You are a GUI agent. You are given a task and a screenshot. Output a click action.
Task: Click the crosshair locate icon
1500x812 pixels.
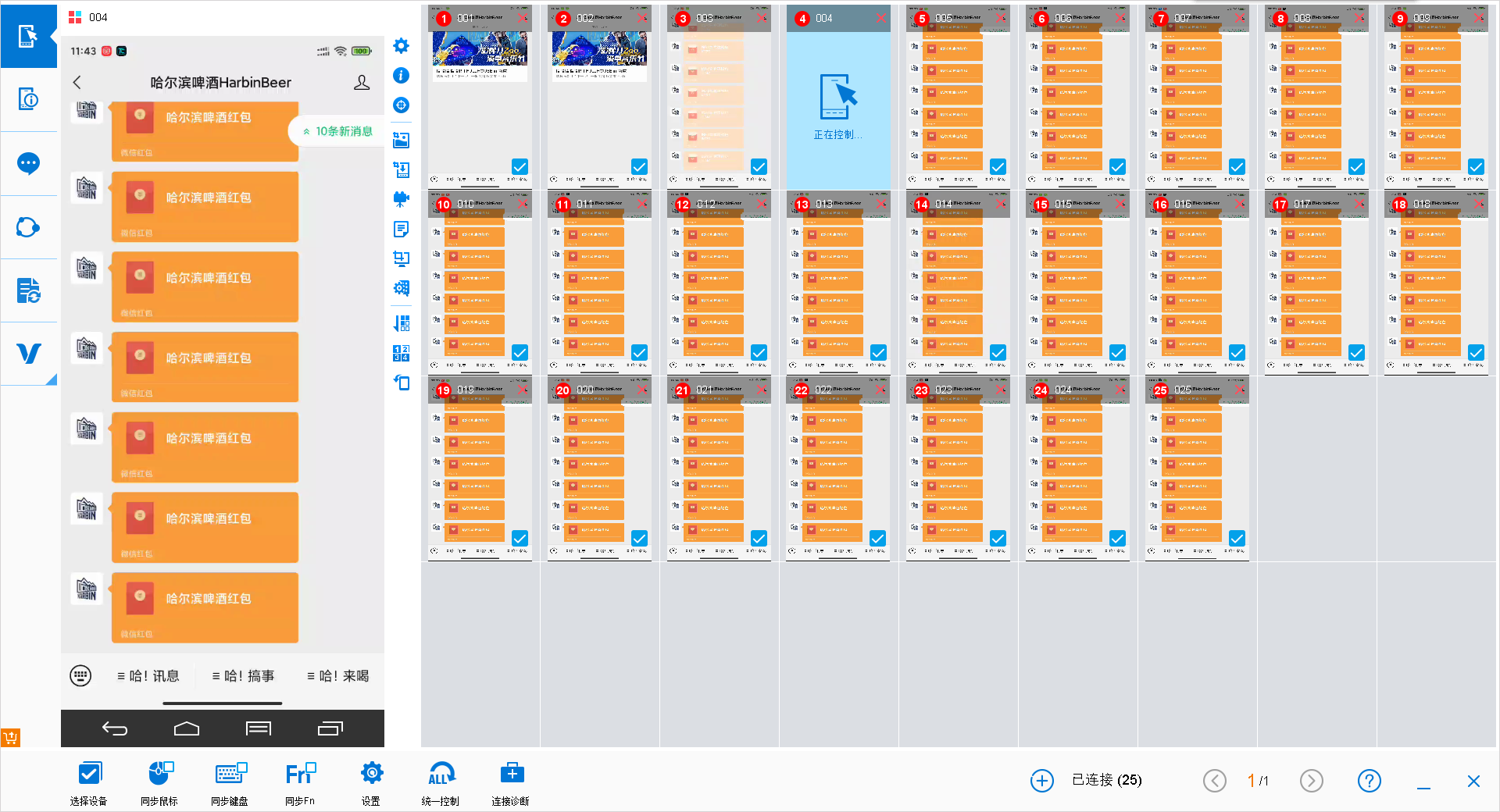pos(401,105)
